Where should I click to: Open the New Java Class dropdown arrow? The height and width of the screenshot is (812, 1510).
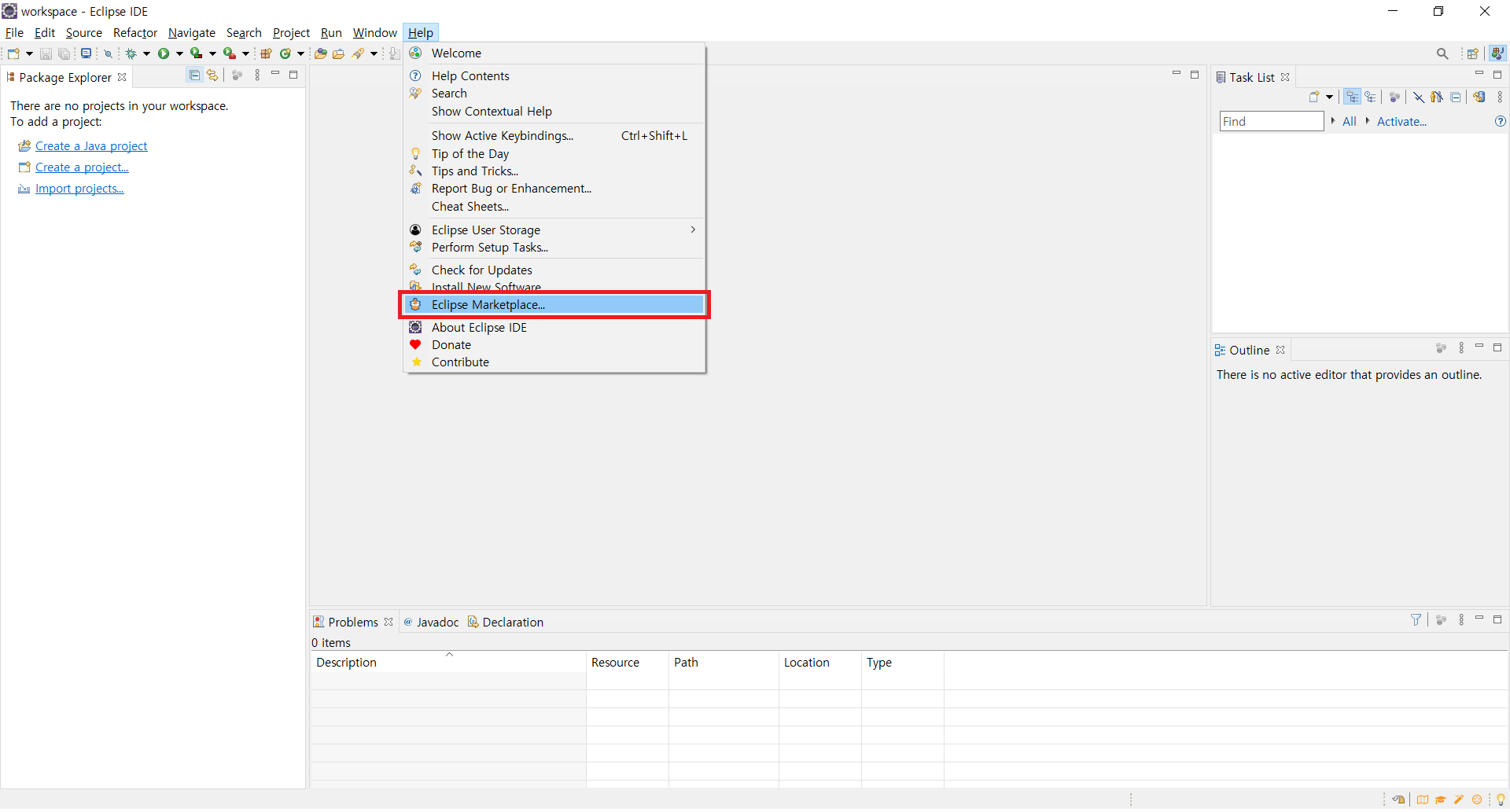point(300,53)
